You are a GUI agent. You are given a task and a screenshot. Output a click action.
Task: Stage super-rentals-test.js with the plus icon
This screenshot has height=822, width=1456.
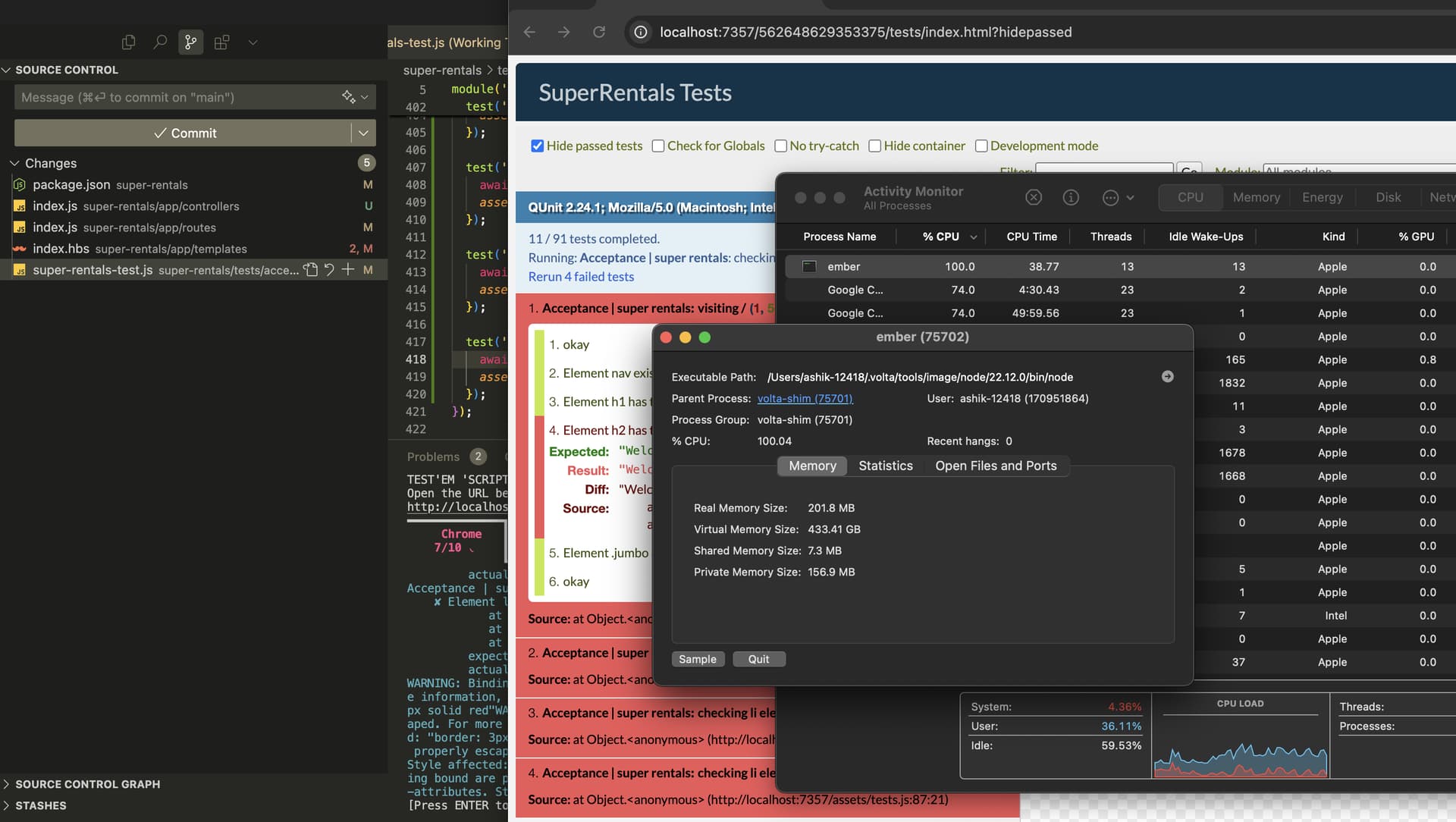coord(348,270)
